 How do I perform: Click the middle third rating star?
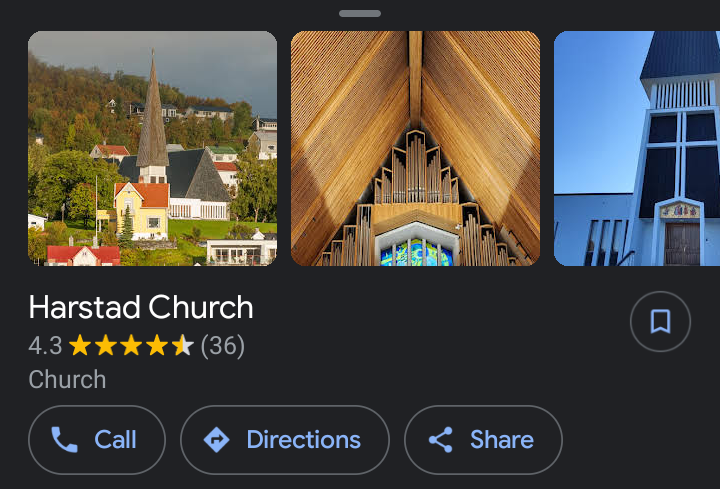131,346
